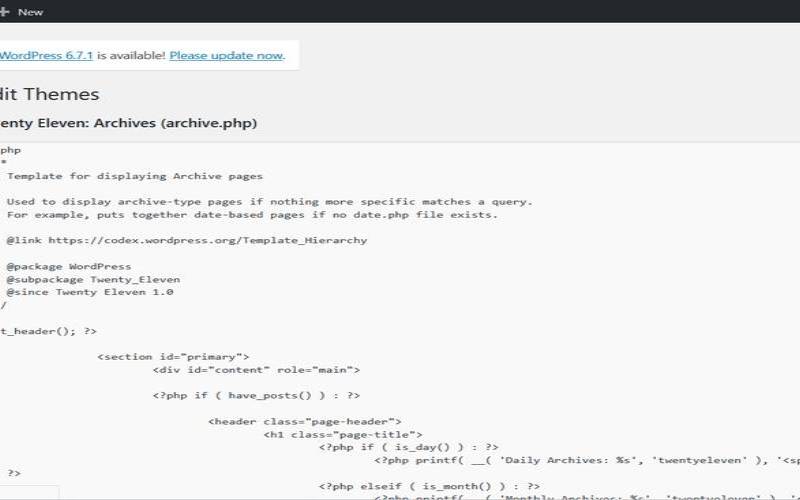The image size is (800, 500).
Task: Click the div id="content" role="main" line
Action: pyautogui.click(x=256, y=370)
